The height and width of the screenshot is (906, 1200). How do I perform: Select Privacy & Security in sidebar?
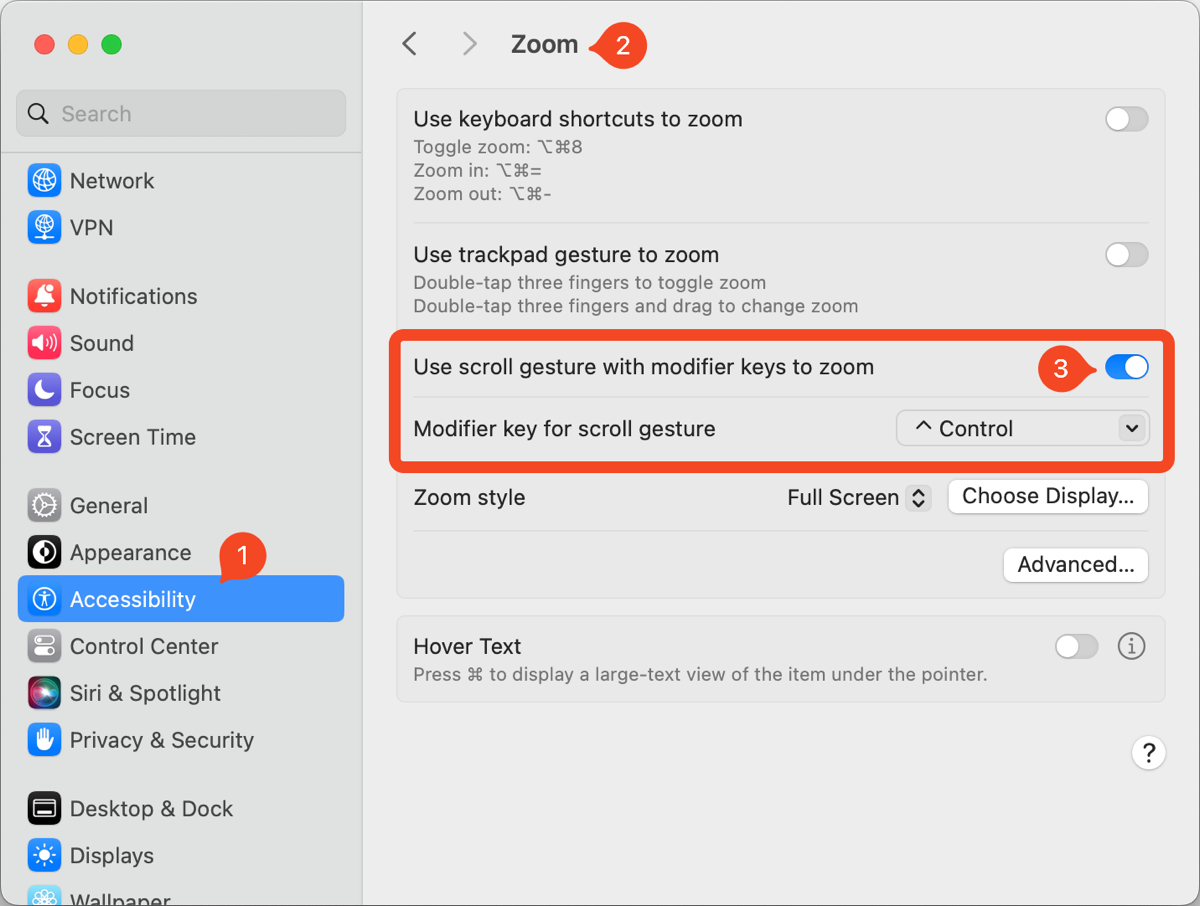(x=161, y=740)
